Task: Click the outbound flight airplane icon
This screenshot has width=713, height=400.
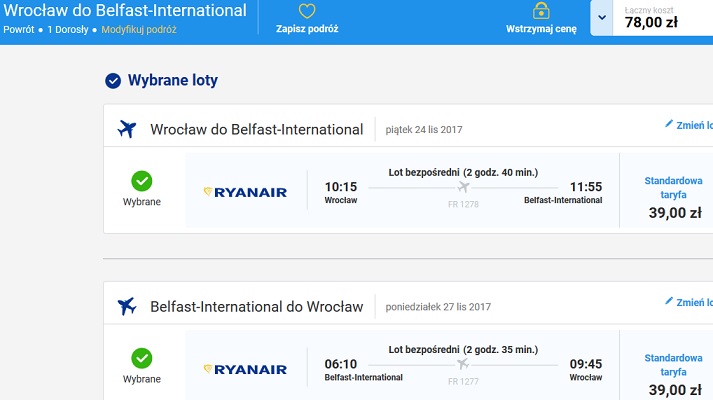Action: pyautogui.click(x=127, y=129)
